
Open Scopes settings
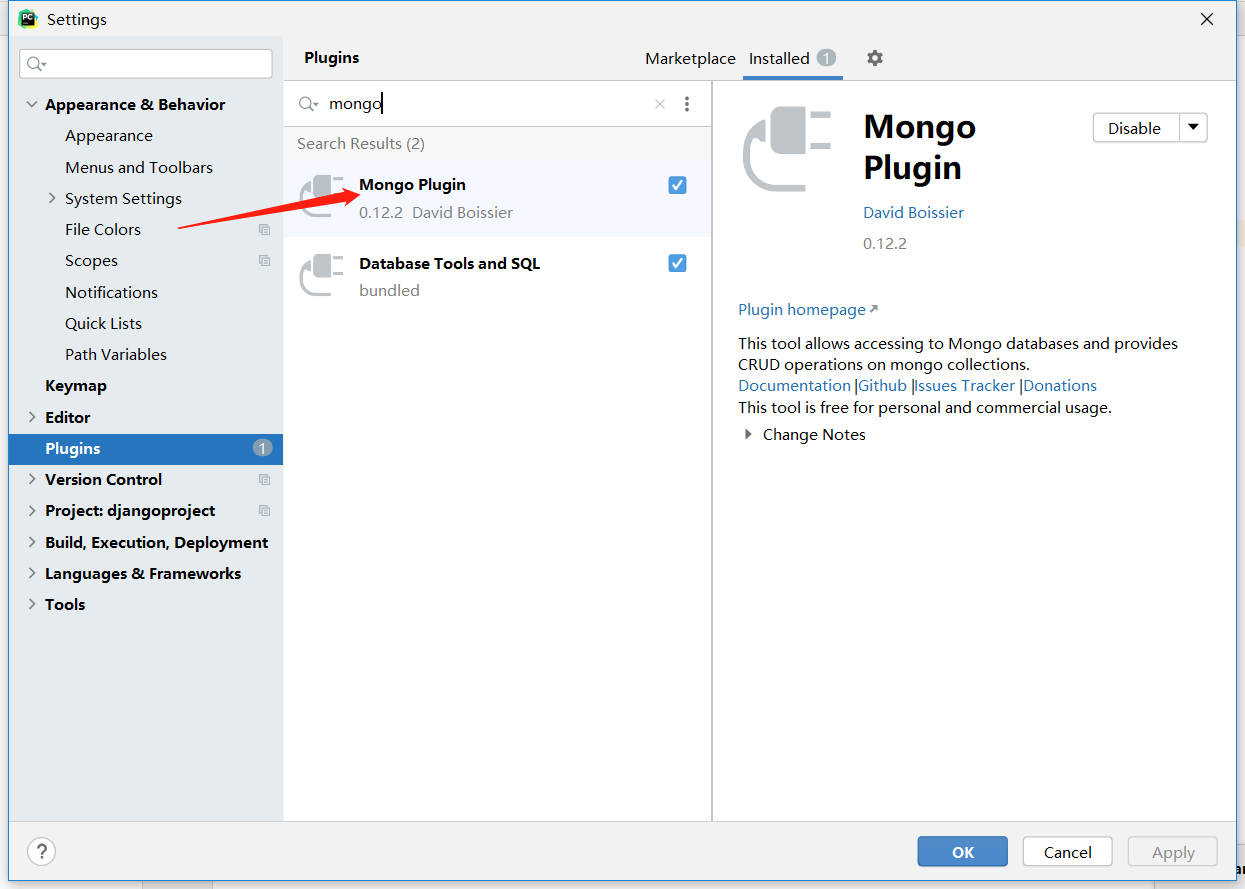click(91, 261)
